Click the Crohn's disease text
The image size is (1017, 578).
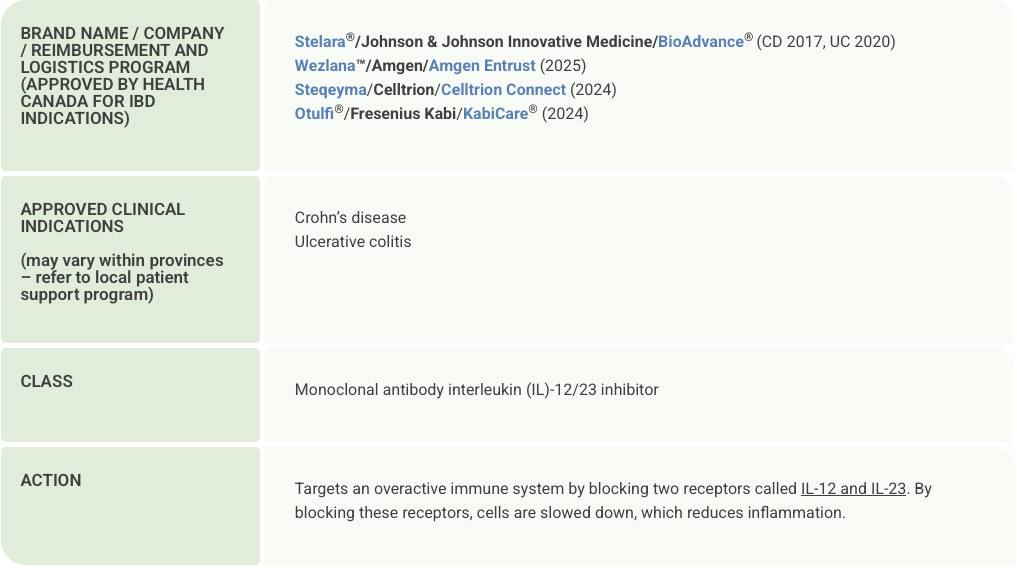pos(350,218)
